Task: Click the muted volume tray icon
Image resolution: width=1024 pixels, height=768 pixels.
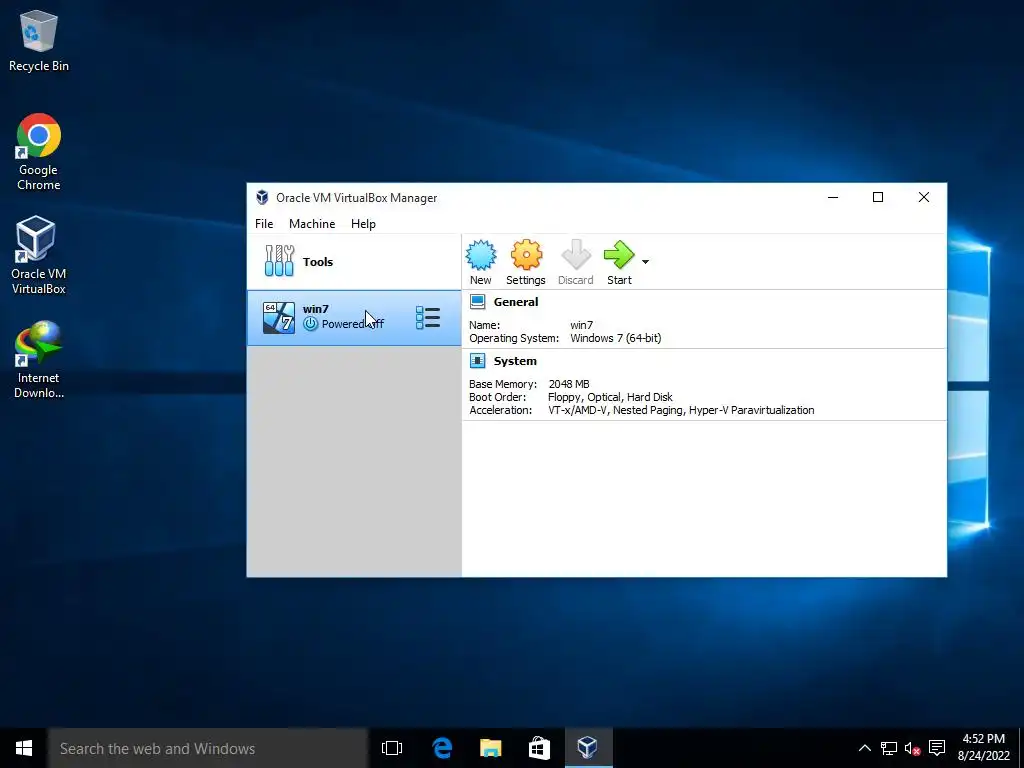Action: (x=912, y=748)
